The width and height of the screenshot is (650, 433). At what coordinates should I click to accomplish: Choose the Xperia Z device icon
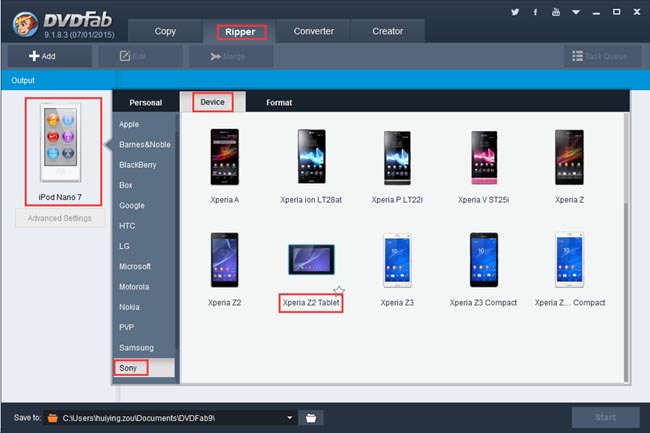pyautogui.click(x=569, y=157)
